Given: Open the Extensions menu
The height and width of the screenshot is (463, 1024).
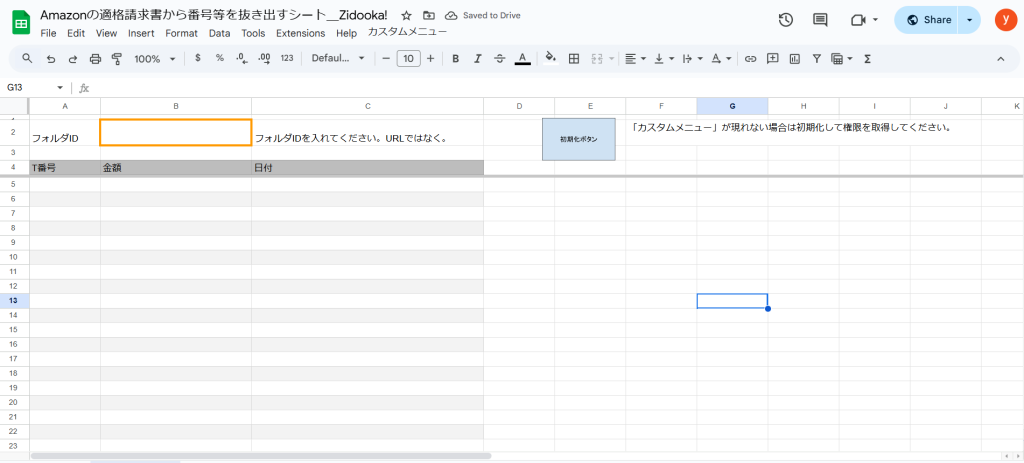Looking at the screenshot, I should tap(300, 33).
